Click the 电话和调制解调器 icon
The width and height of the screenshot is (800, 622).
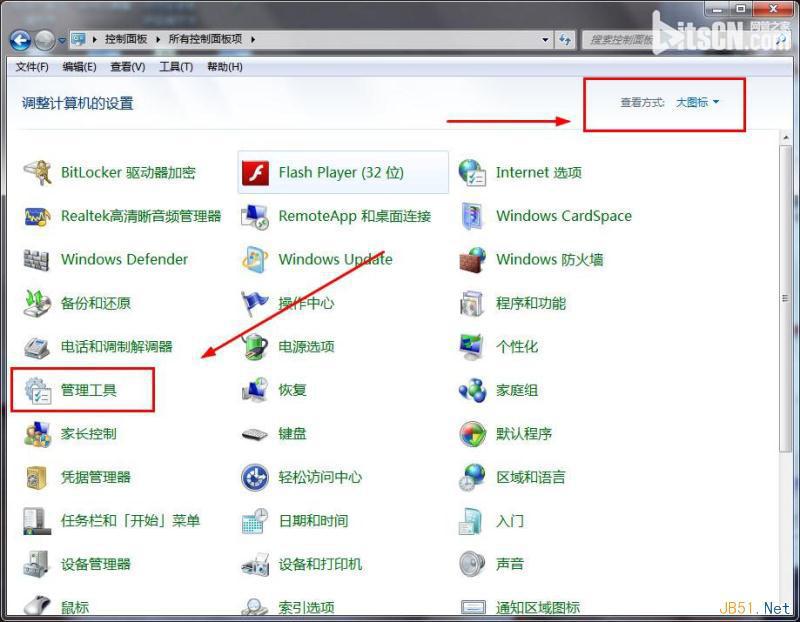coord(38,347)
